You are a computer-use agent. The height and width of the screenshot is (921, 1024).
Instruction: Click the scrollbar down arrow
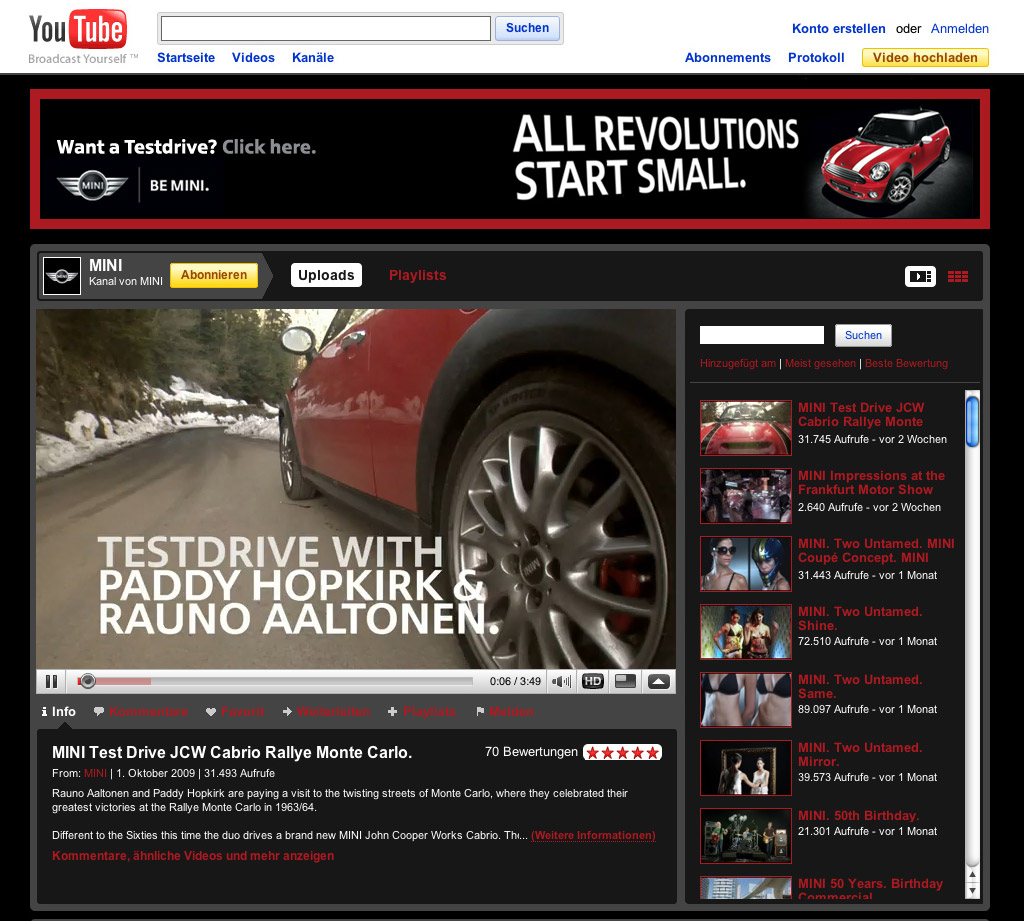[x=972, y=890]
